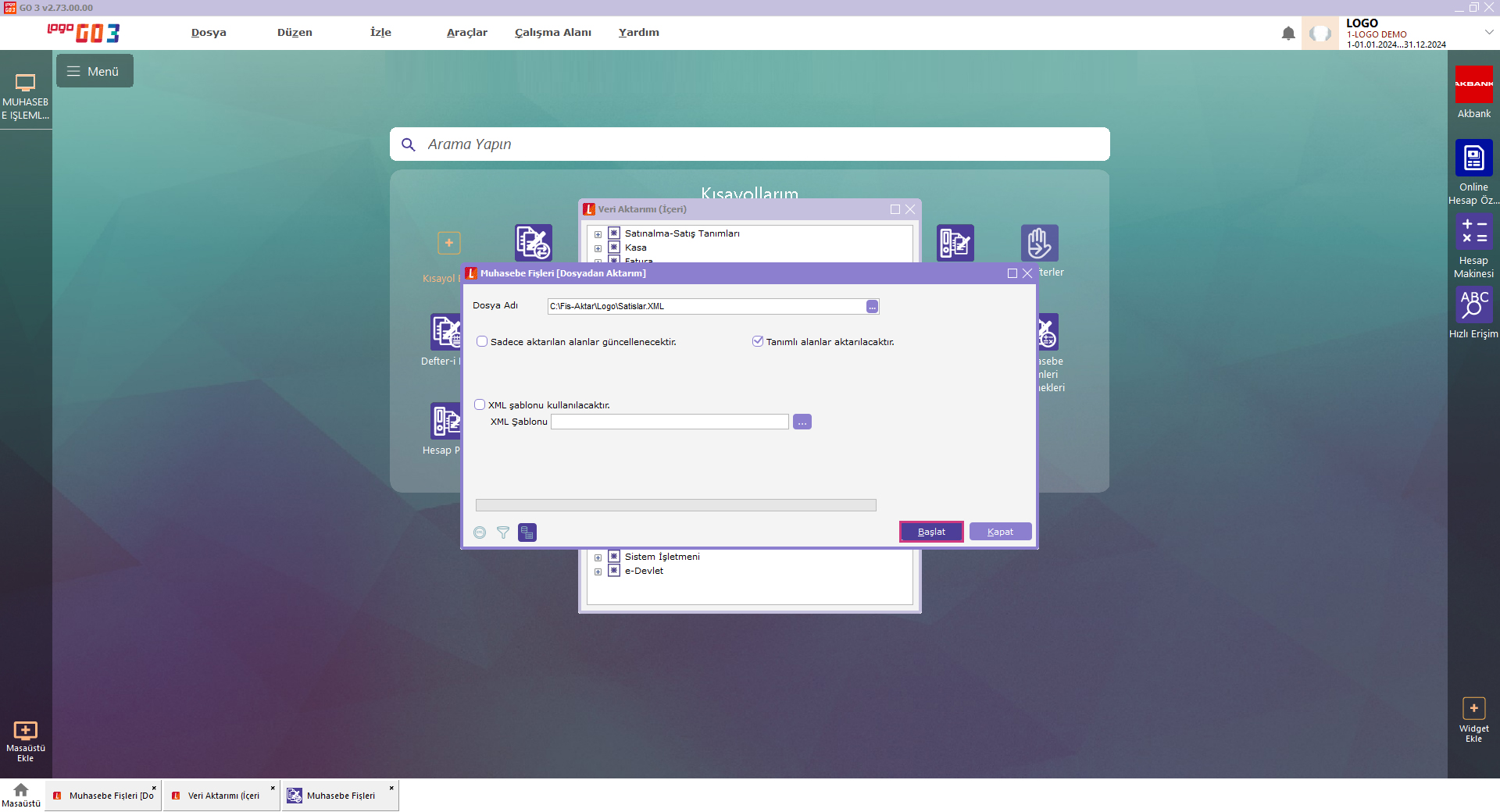Open Online Hesap Özeti icon
Screen dimensions: 1500x812
[1473, 158]
